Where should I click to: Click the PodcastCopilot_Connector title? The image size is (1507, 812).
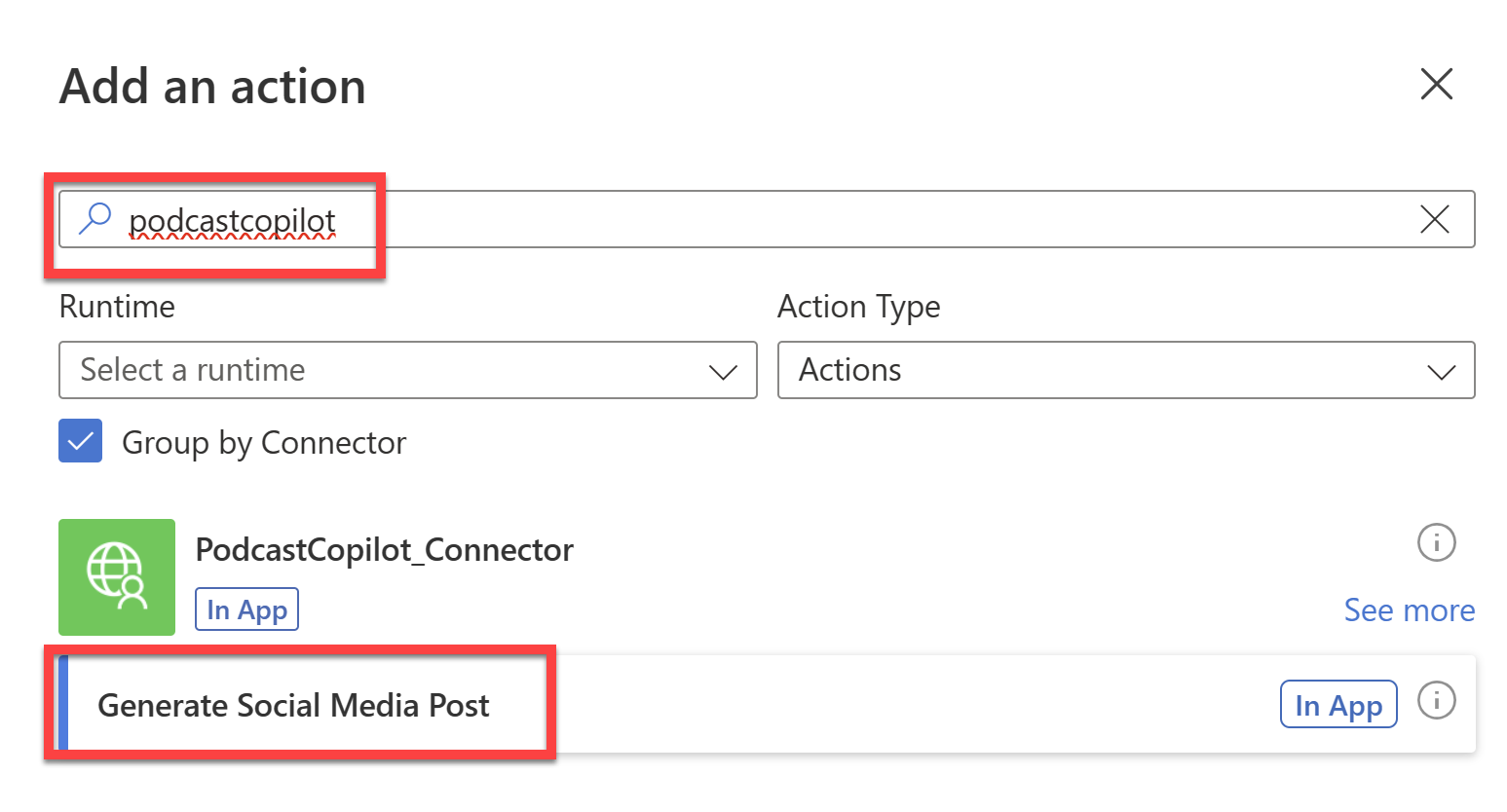(x=384, y=550)
